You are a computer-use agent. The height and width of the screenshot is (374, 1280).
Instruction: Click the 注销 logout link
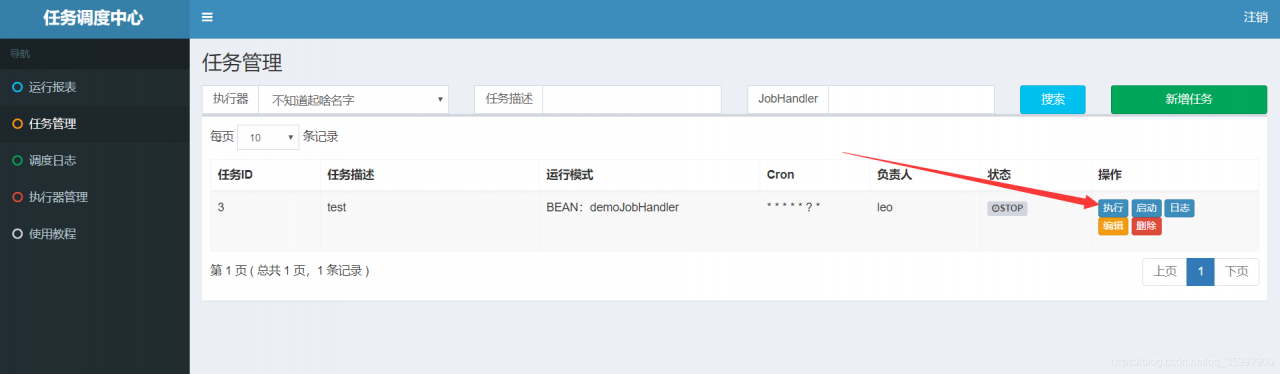(x=1256, y=18)
